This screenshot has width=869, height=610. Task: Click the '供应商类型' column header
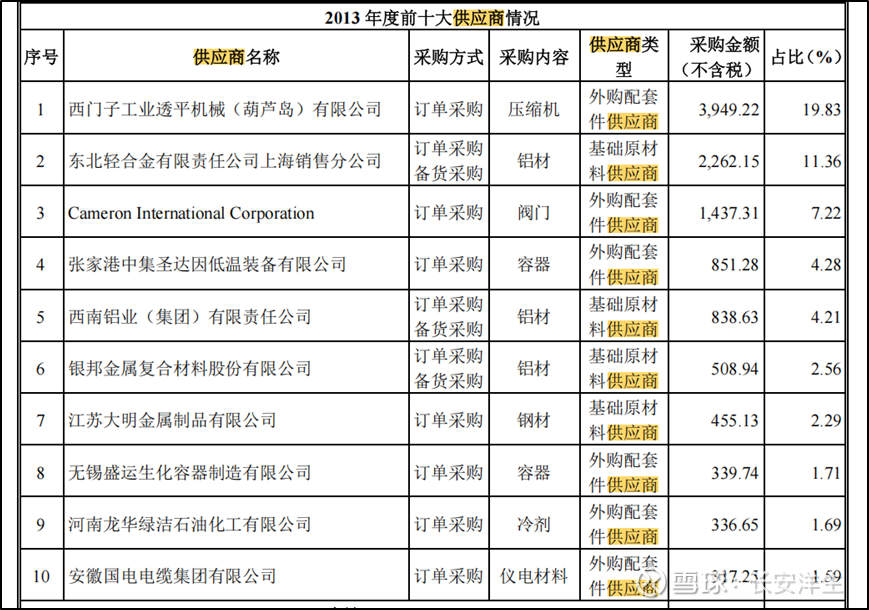(x=623, y=56)
